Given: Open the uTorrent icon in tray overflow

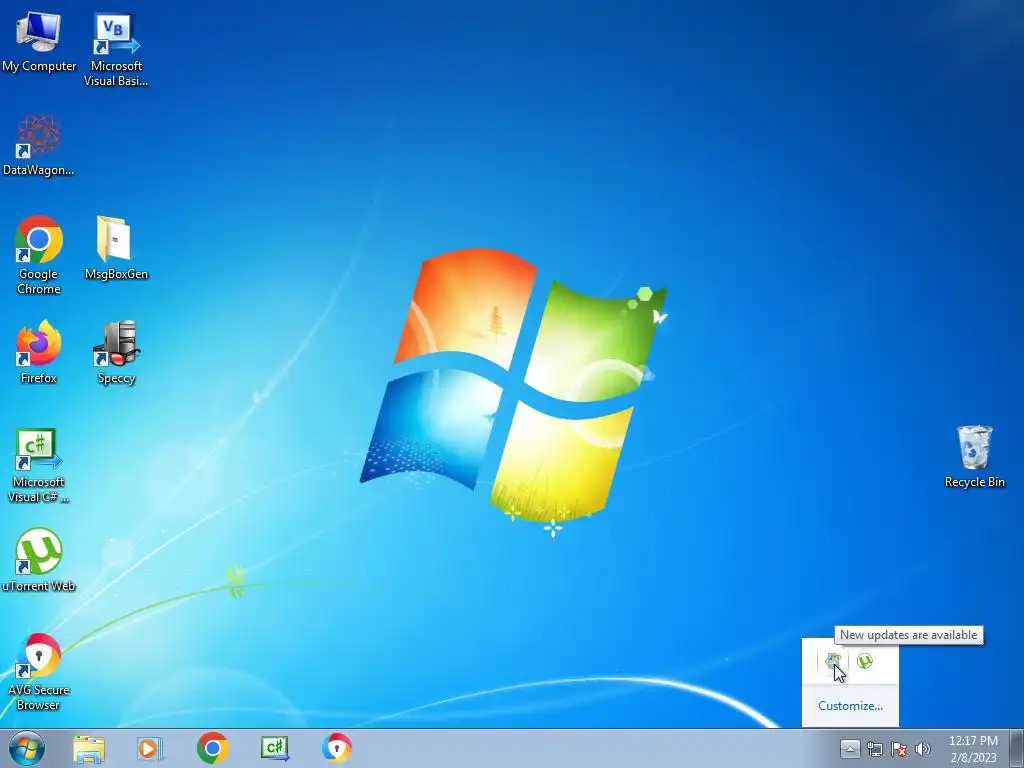Looking at the screenshot, I should [865, 662].
